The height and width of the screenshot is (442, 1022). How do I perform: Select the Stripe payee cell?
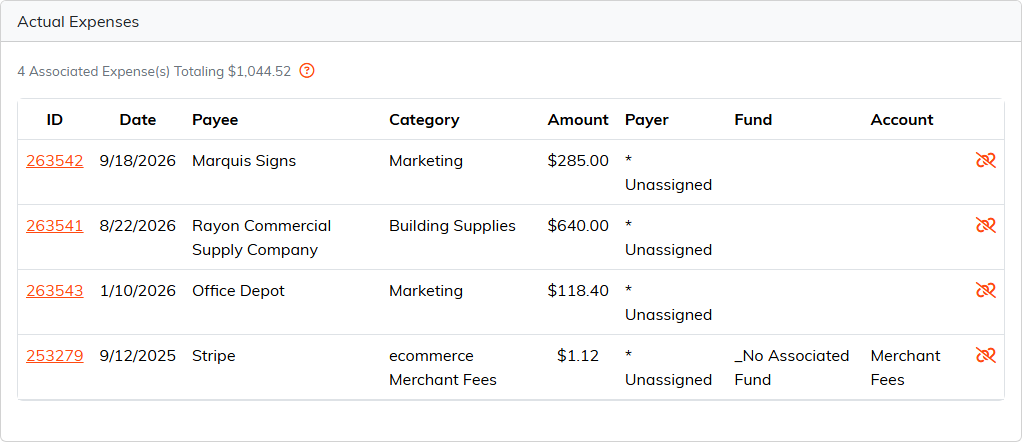(214, 356)
